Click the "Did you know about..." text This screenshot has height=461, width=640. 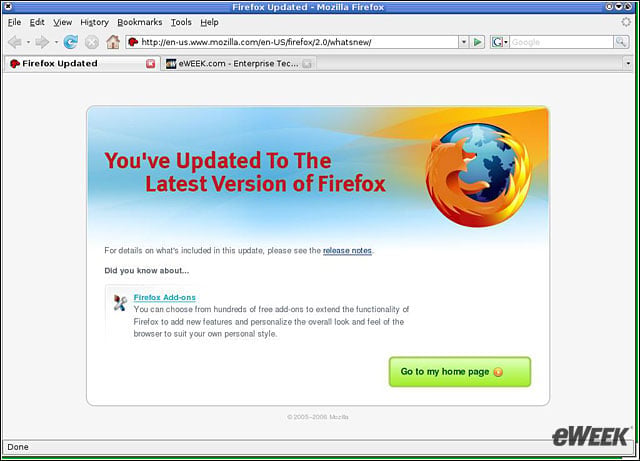tap(147, 271)
